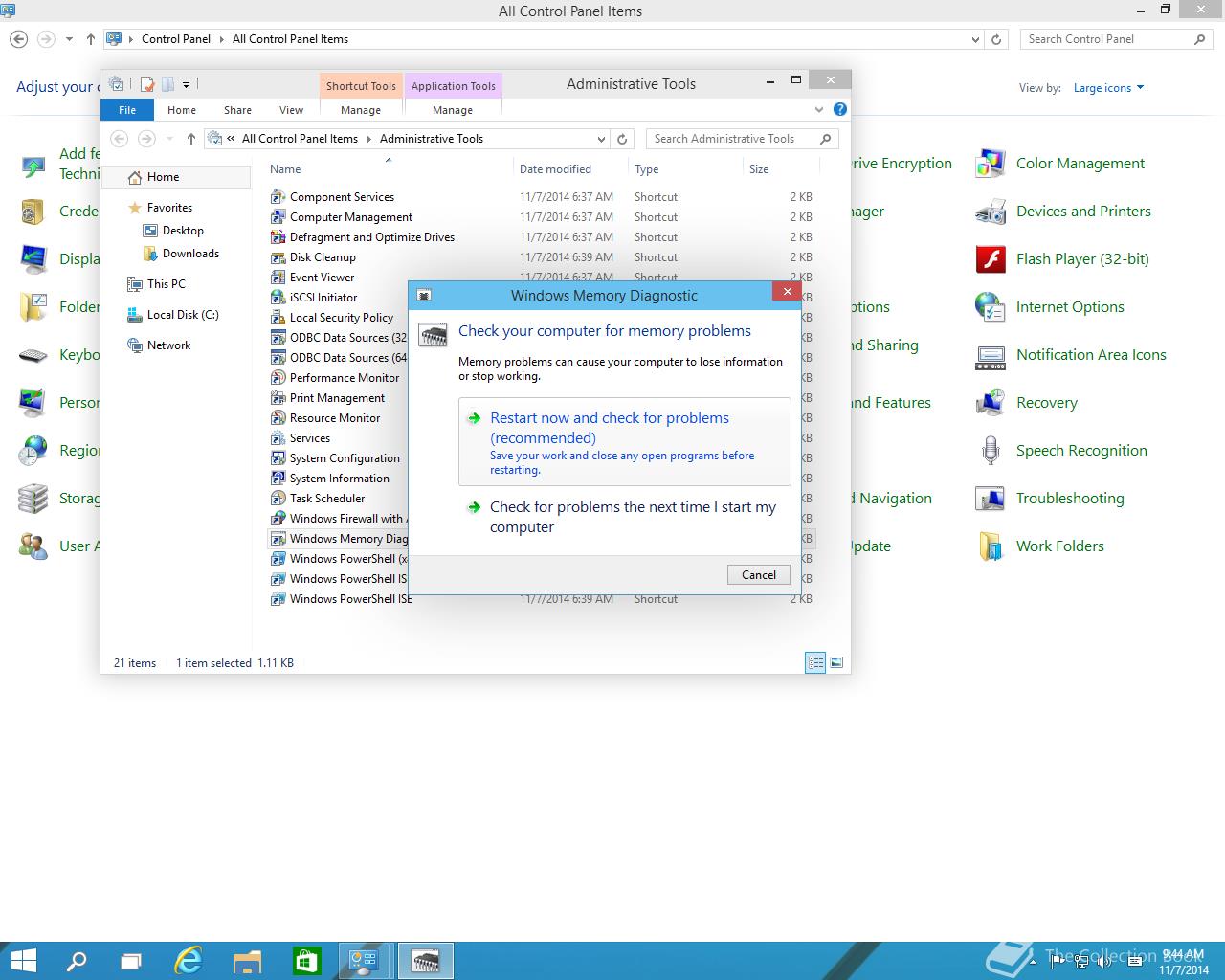The width and height of the screenshot is (1225, 980).
Task: Choose Restart now and check for problems
Action: click(x=625, y=442)
